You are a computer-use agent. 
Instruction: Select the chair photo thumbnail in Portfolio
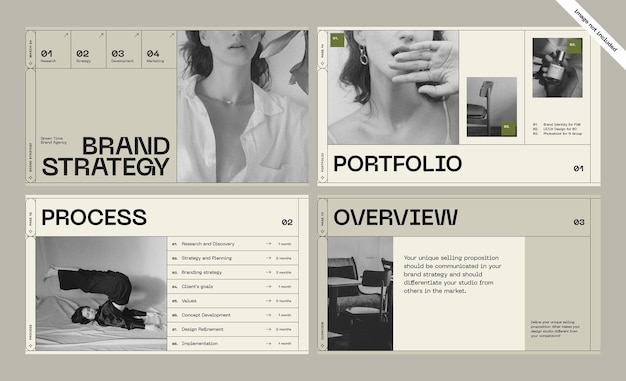point(491,107)
